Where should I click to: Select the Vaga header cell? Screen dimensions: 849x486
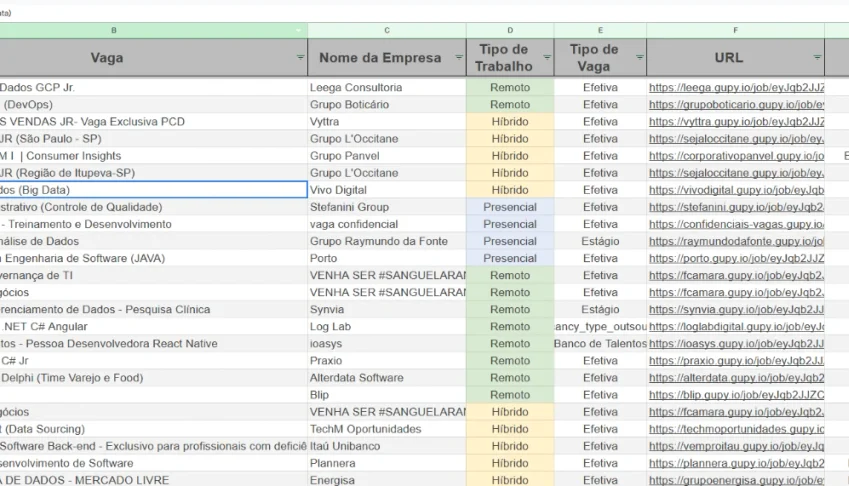(x=153, y=57)
